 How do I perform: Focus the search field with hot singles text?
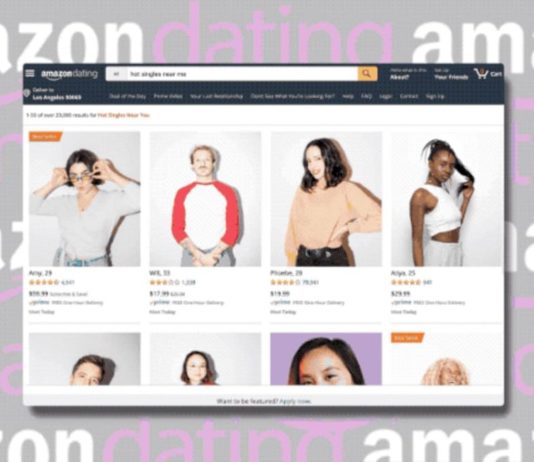[242, 74]
